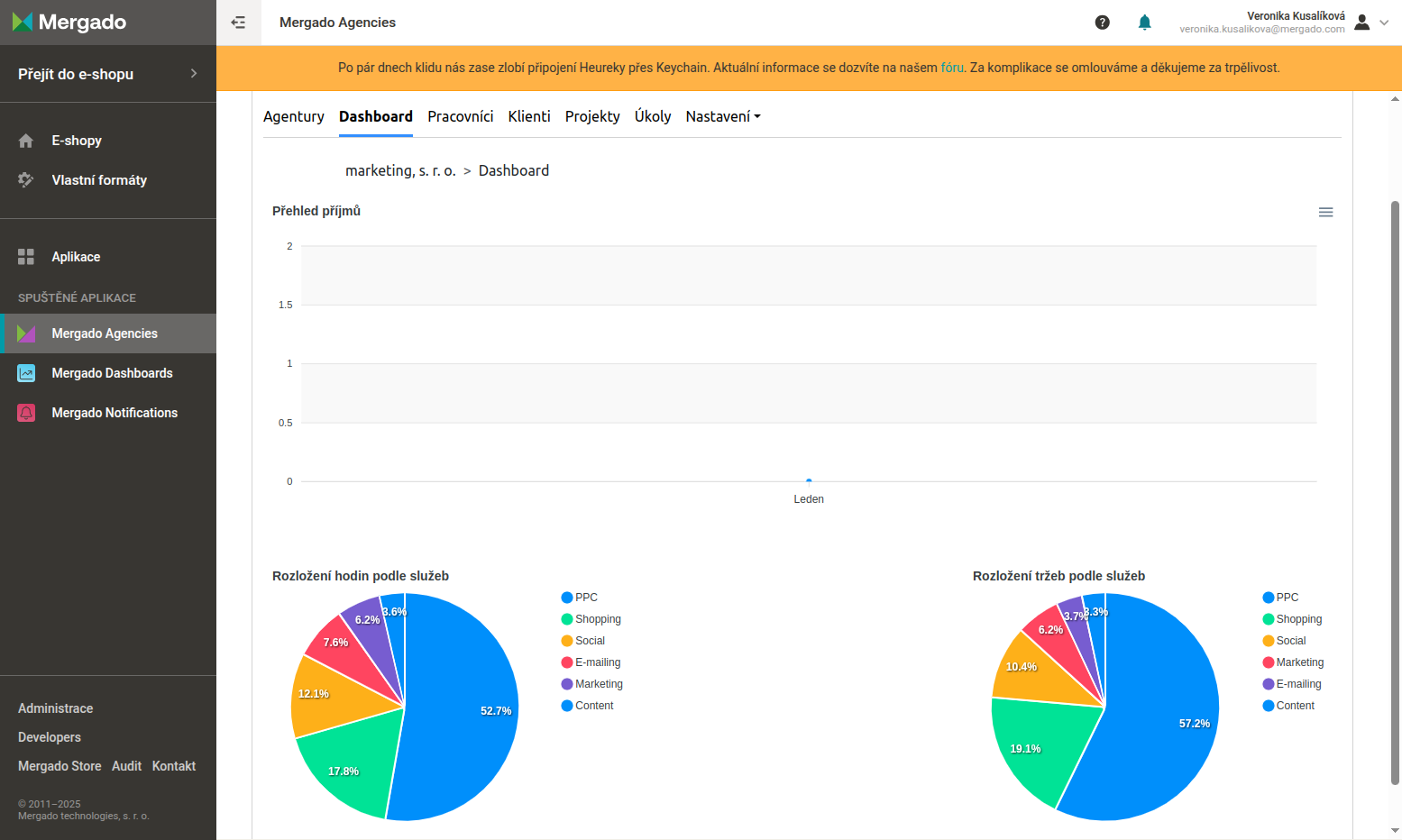The image size is (1402, 840).
Task: Collapse the sidebar with the menu toggle icon
Action: click(238, 23)
